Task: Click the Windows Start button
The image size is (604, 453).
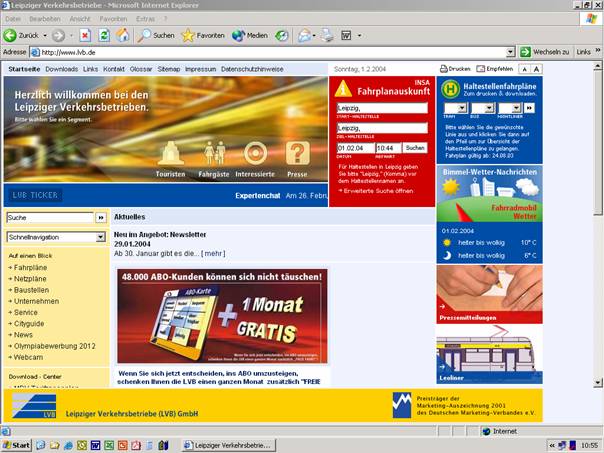Action: (x=16, y=445)
